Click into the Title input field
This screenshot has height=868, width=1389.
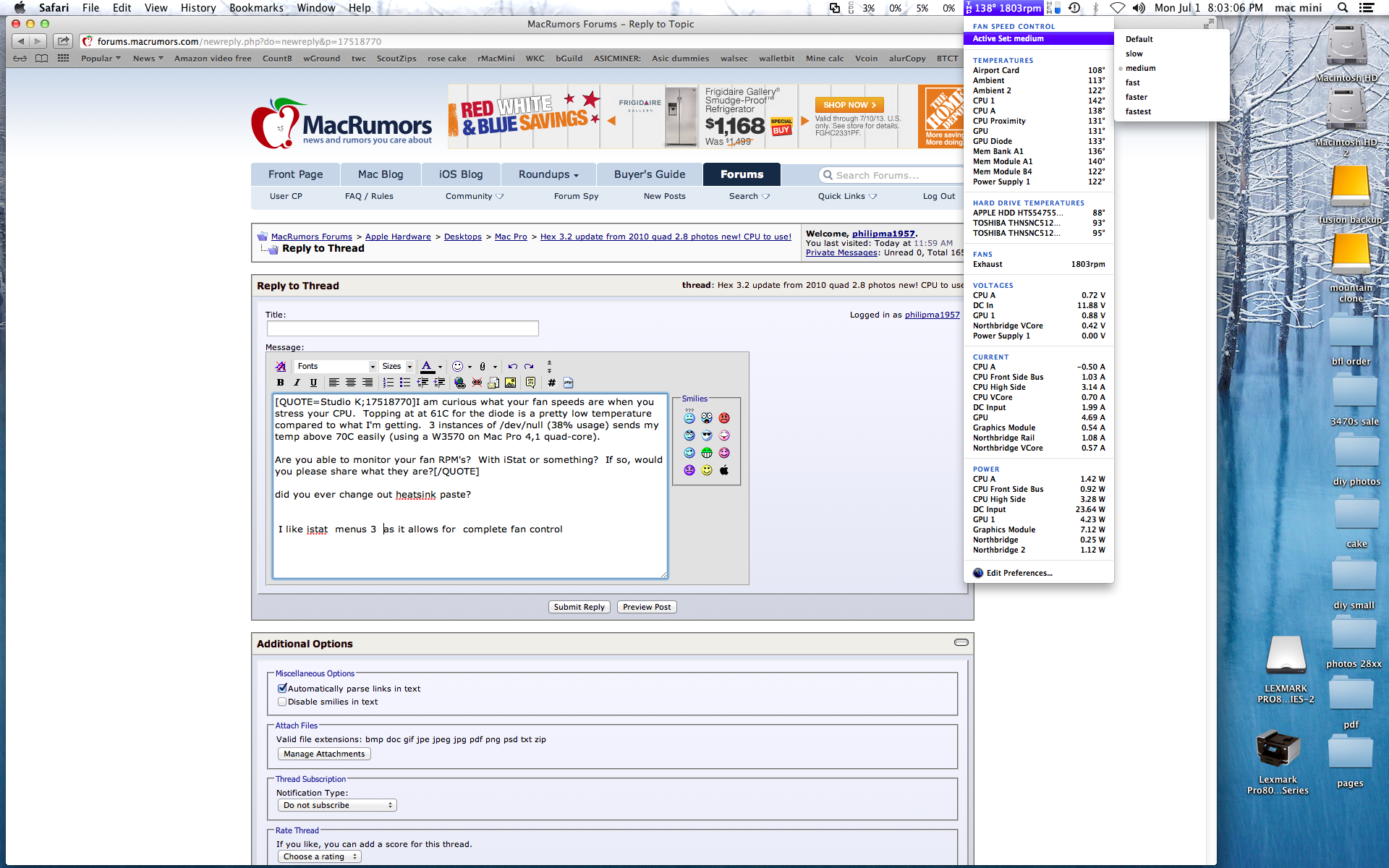pyautogui.click(x=403, y=328)
